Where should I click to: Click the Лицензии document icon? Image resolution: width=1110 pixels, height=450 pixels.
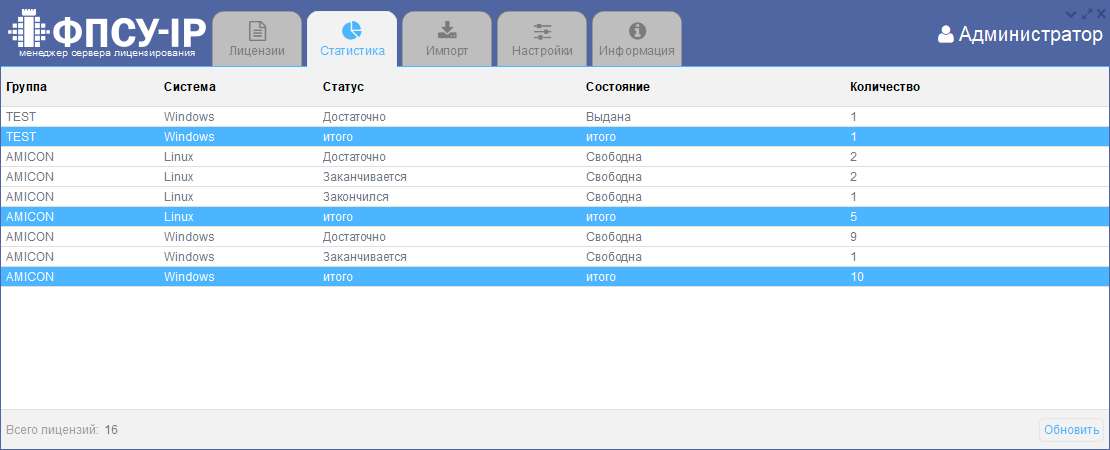pos(257,30)
